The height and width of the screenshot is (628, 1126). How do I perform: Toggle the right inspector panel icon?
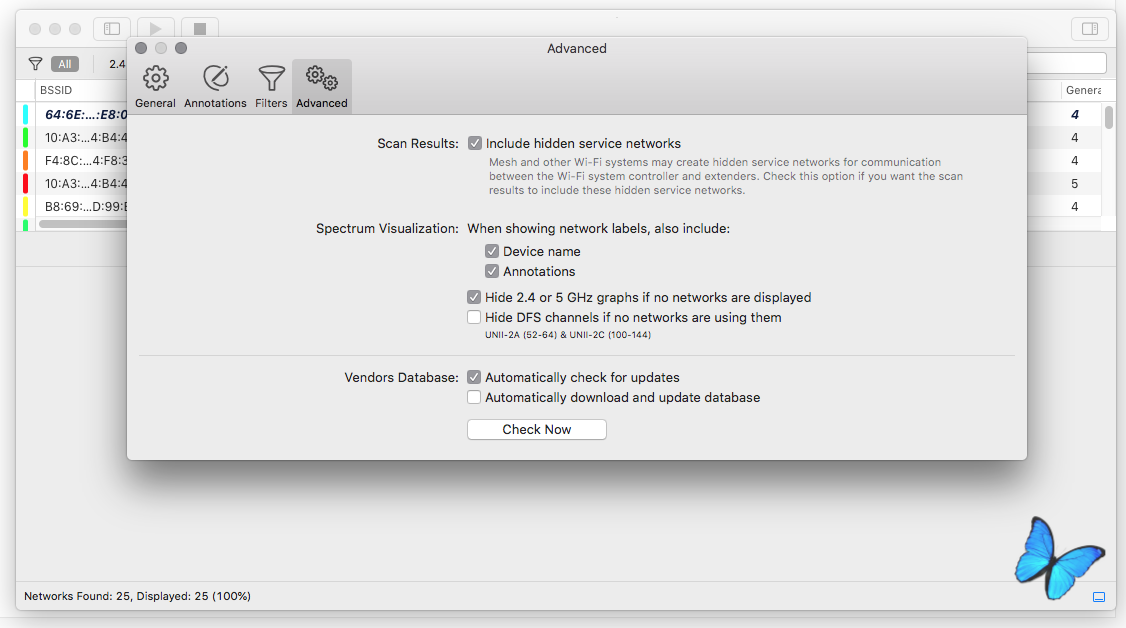point(1090,29)
